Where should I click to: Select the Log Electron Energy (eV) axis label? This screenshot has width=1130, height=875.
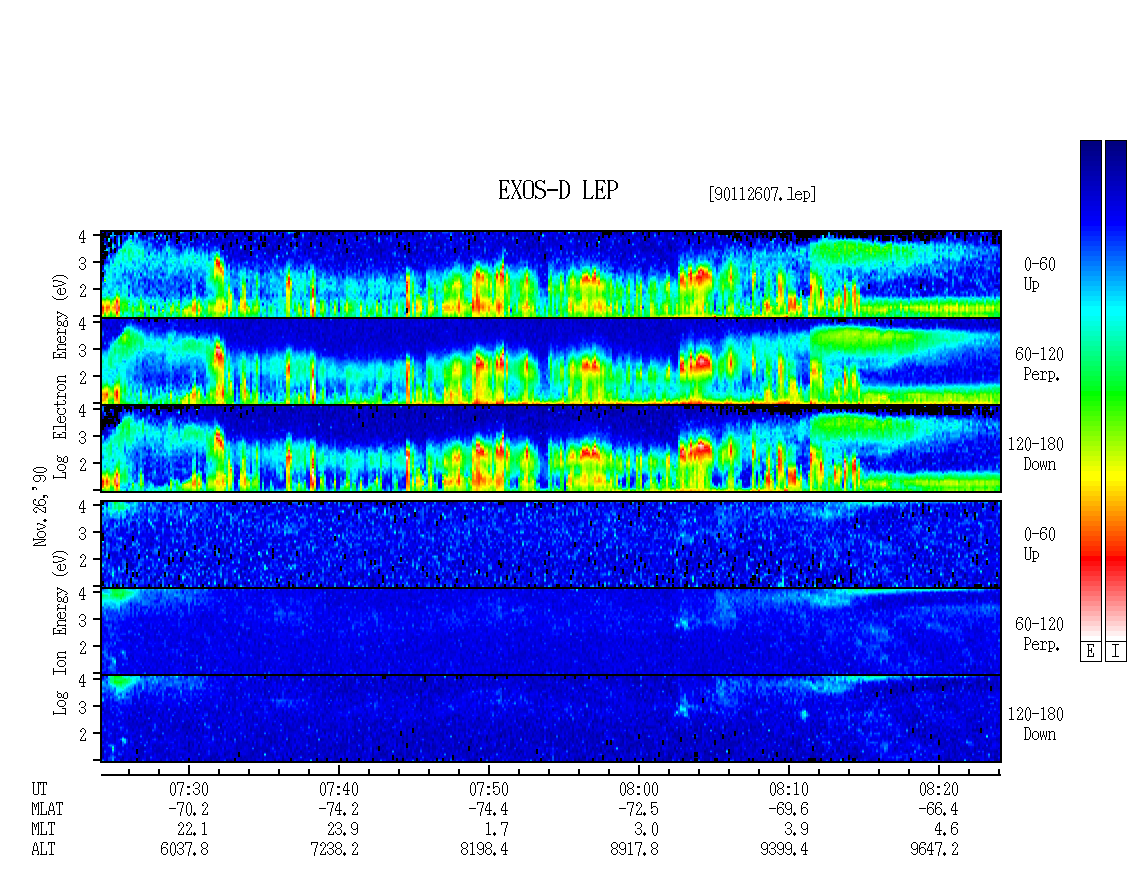[x=61, y=376]
